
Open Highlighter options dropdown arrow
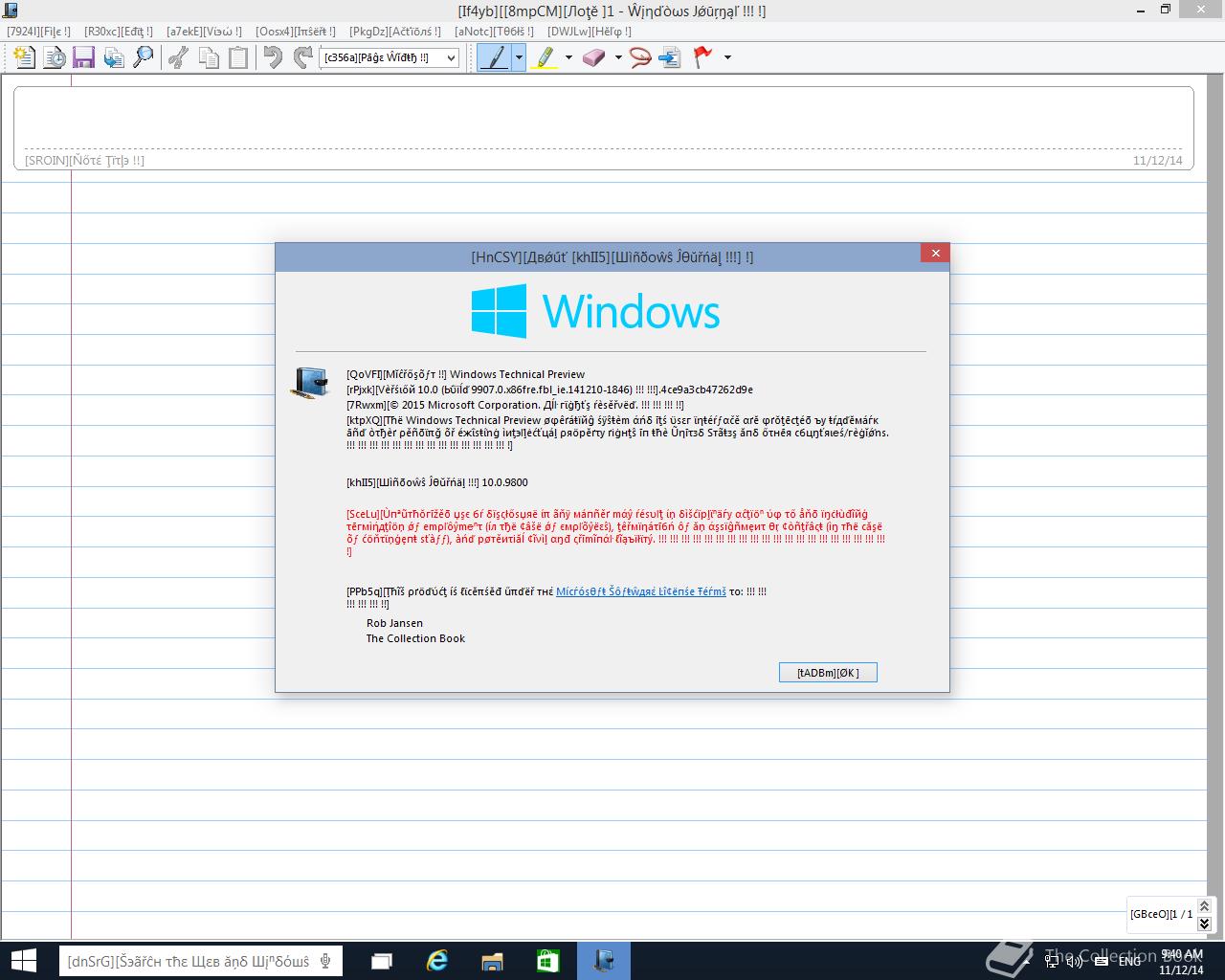pos(568,57)
